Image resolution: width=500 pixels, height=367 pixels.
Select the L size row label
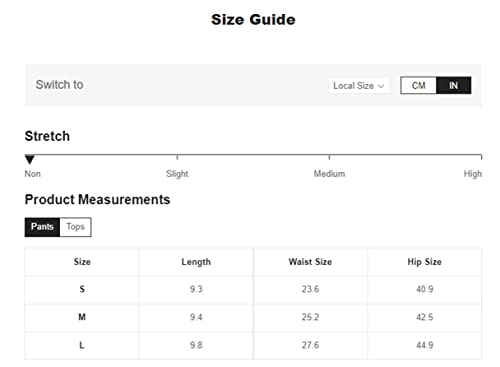(x=82, y=345)
